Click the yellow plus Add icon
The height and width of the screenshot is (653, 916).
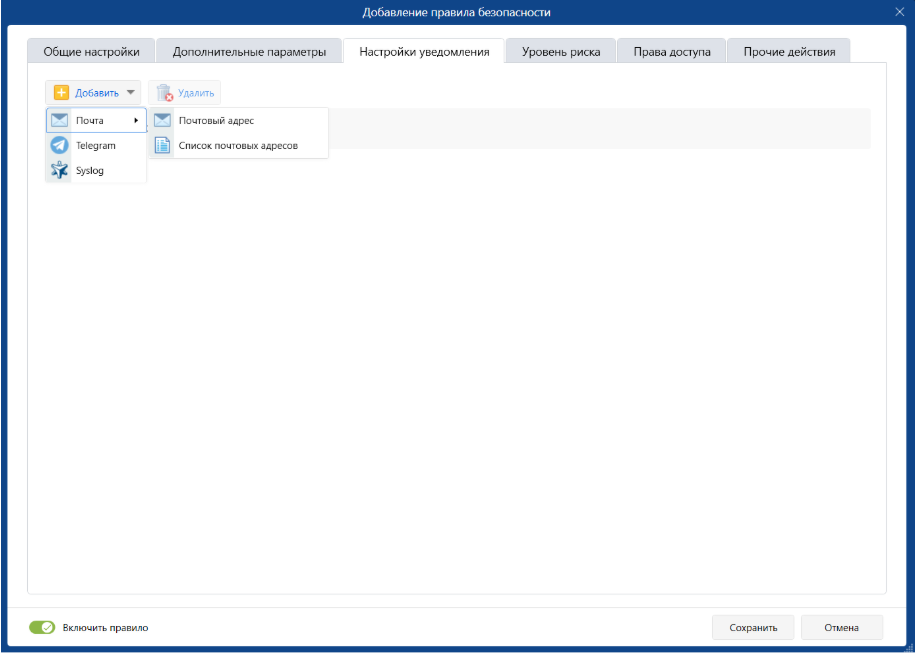[61, 93]
